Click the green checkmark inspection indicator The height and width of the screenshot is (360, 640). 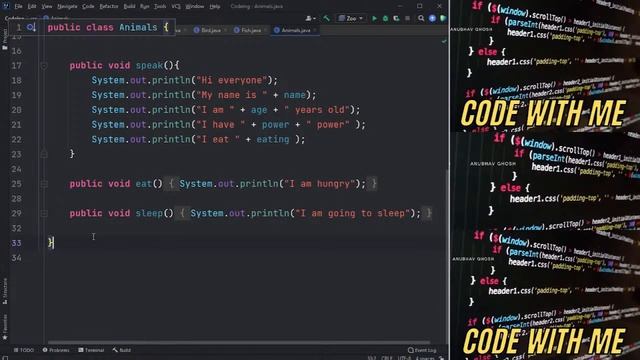click(x=444, y=41)
